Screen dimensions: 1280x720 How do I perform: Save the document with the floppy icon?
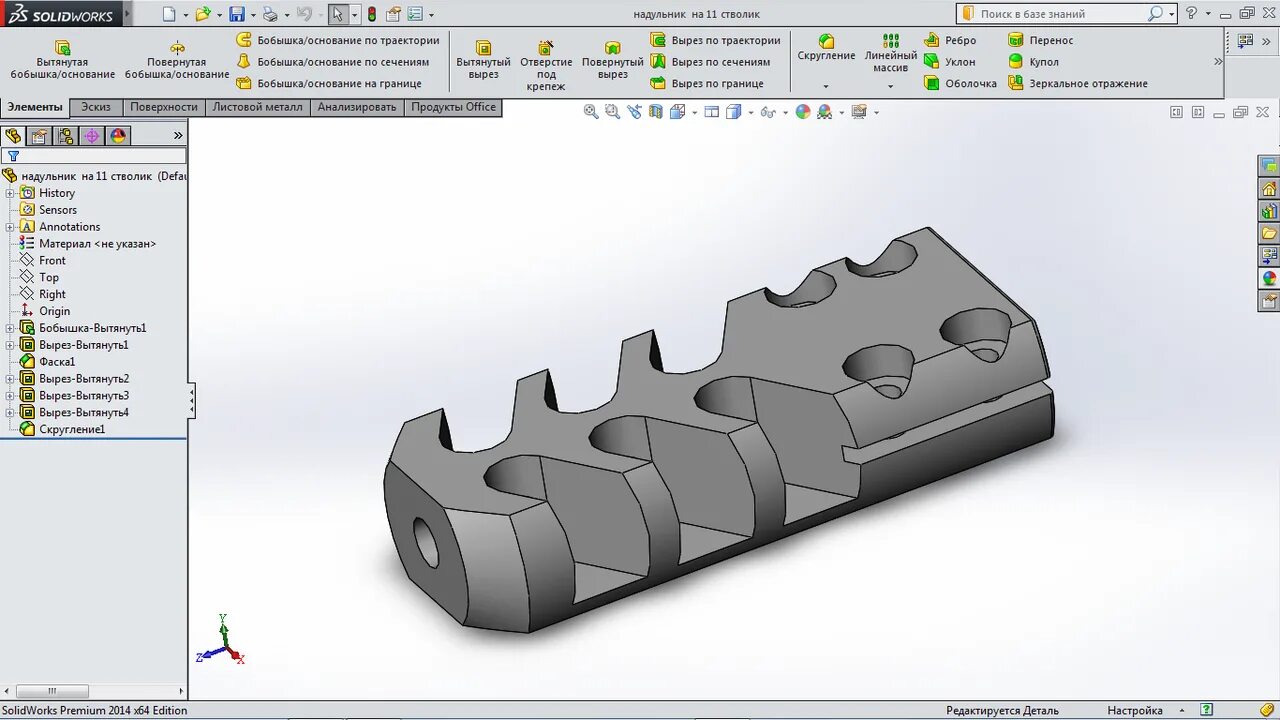(x=237, y=14)
